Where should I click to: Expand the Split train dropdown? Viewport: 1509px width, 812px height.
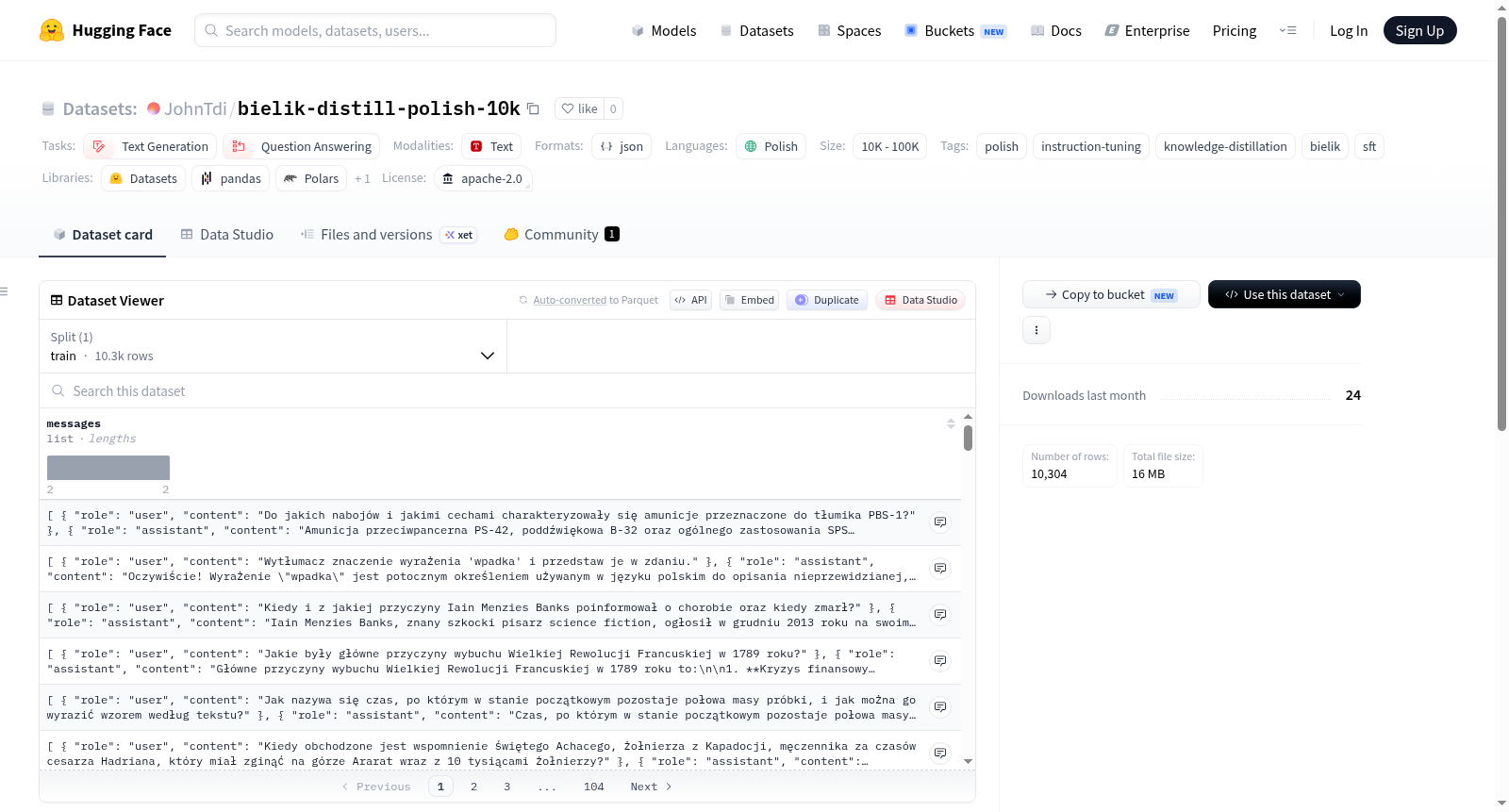[x=273, y=346]
